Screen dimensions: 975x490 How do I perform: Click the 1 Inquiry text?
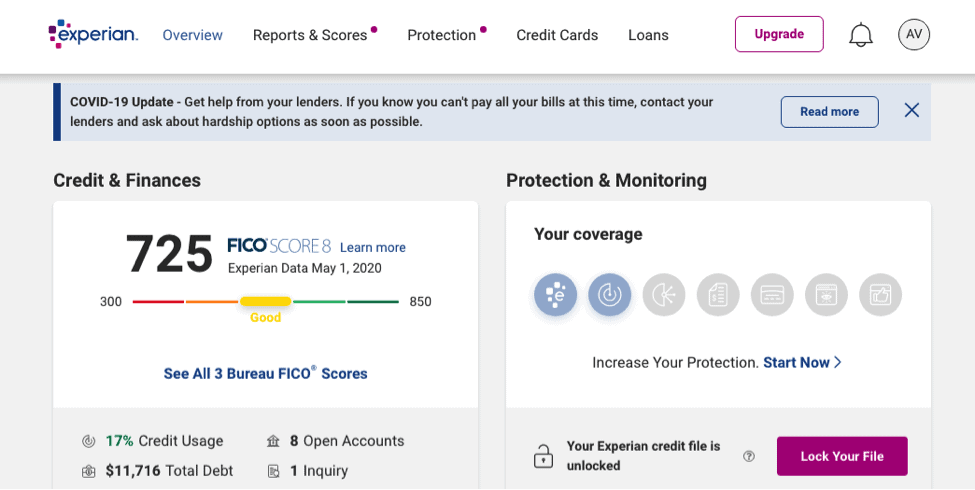pos(319,471)
